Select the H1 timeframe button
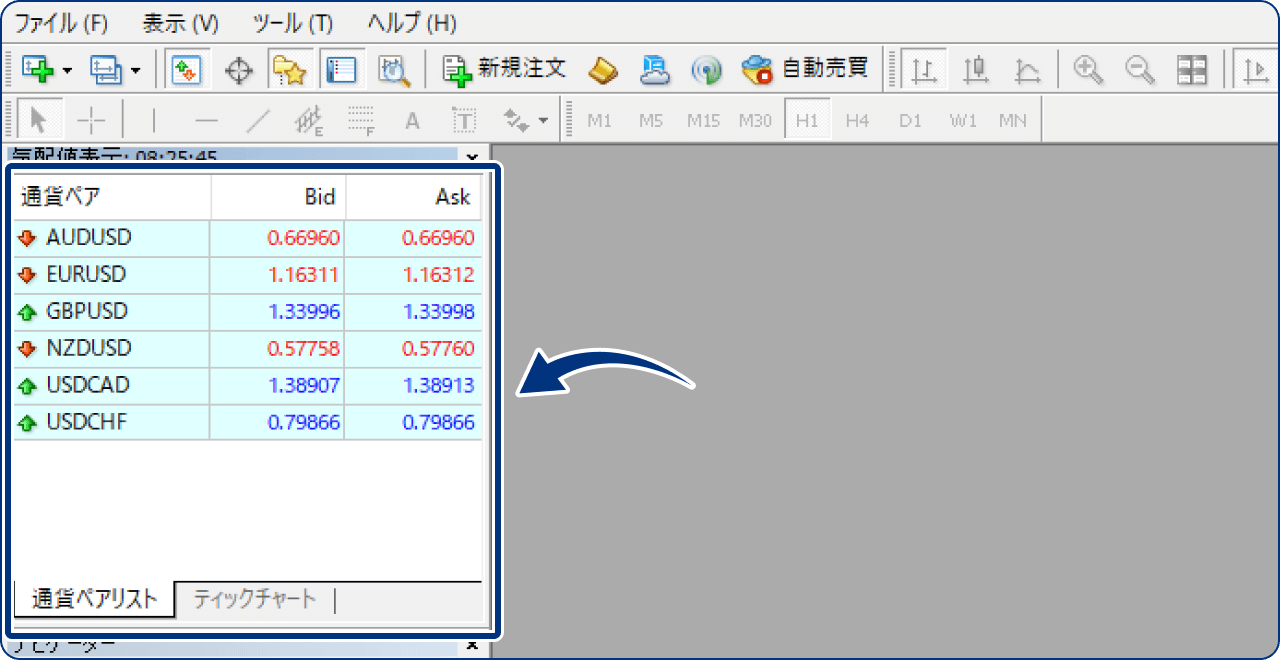 click(x=808, y=118)
